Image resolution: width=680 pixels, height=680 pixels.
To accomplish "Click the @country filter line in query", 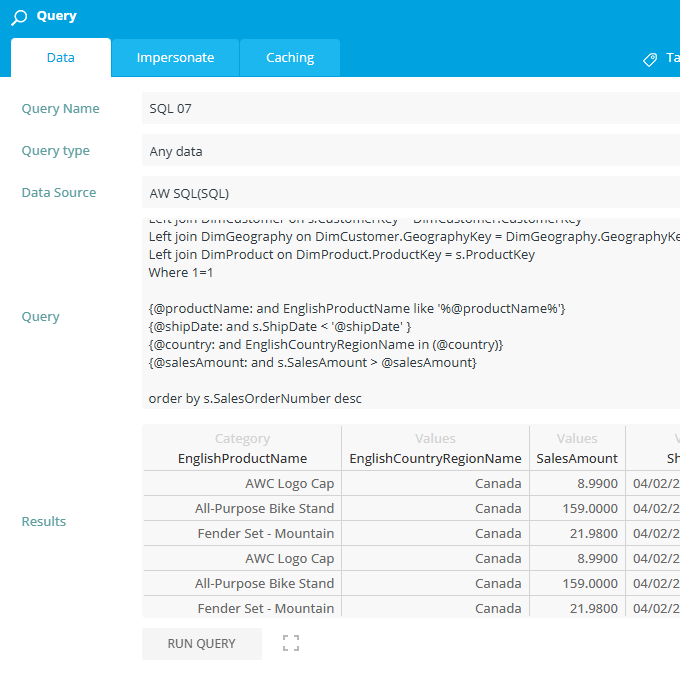I will coord(326,345).
